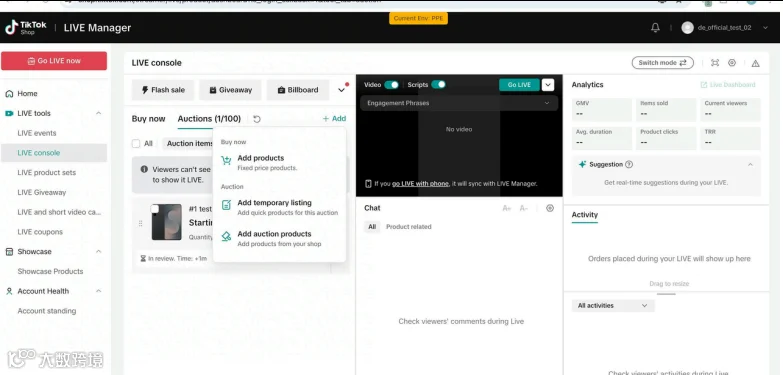Viewport: 783px width, 375px height.
Task: Click the Flash sale button
Action: pos(163,90)
